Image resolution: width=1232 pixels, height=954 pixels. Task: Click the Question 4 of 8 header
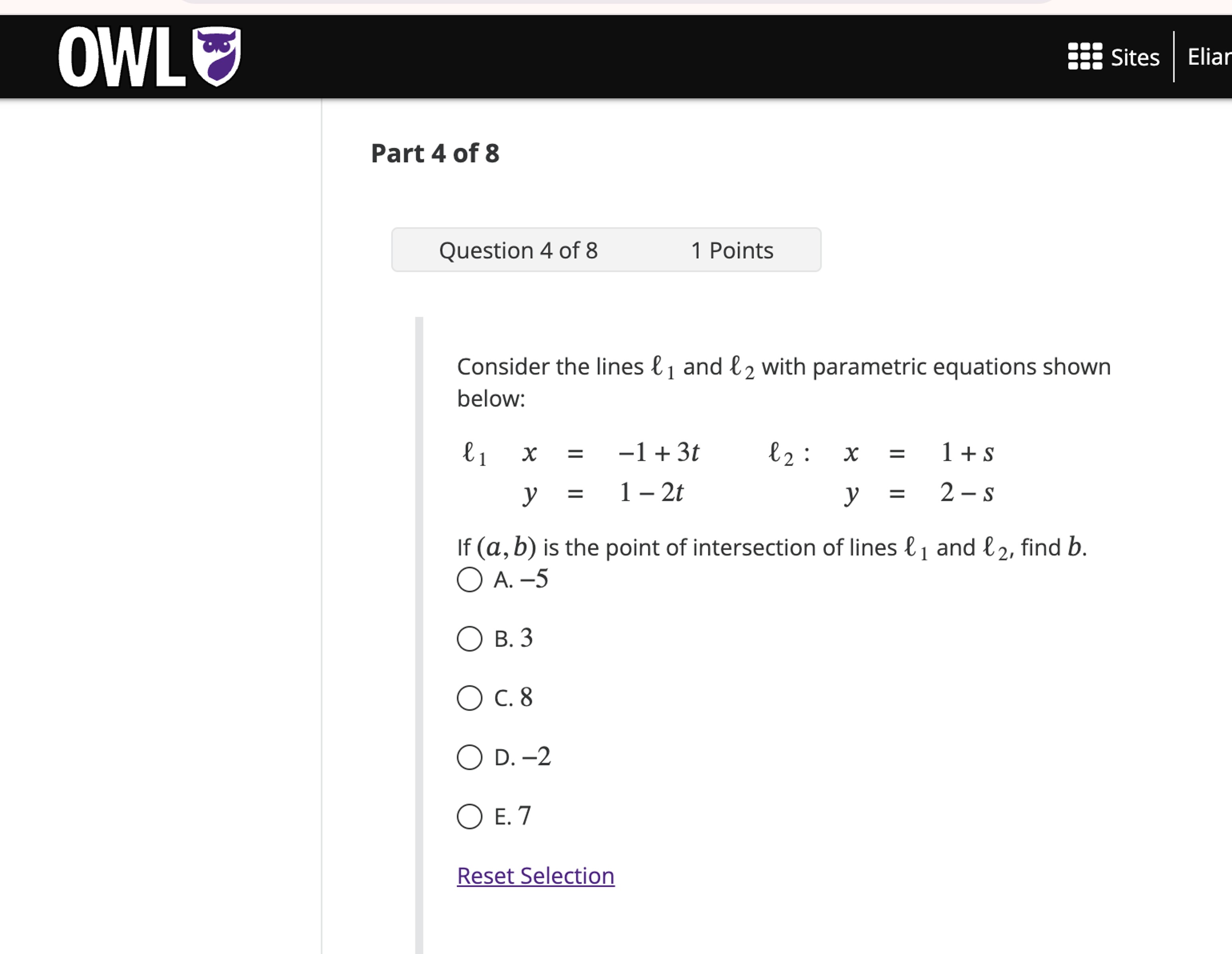click(x=519, y=250)
